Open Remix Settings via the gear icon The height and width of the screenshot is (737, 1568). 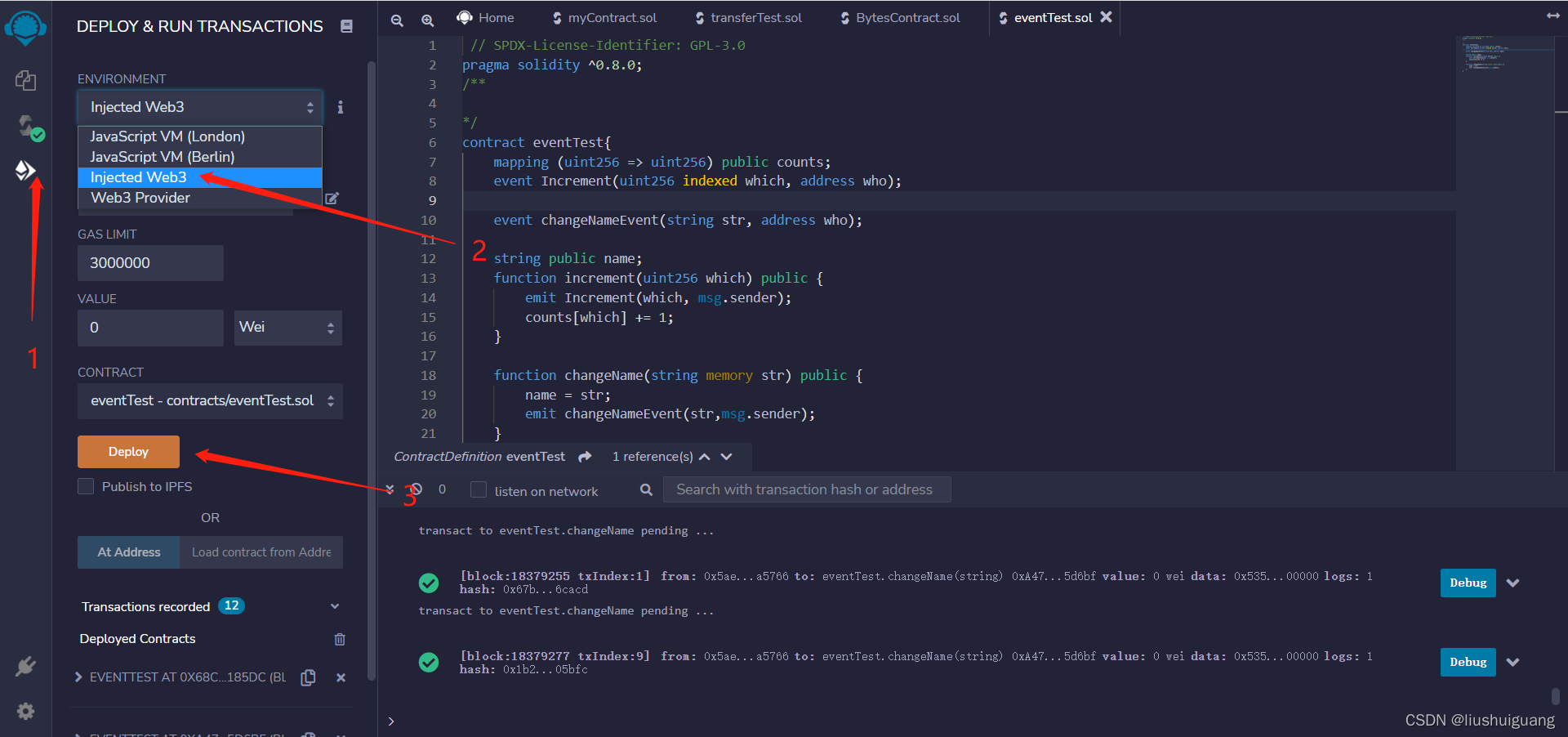pos(25,711)
